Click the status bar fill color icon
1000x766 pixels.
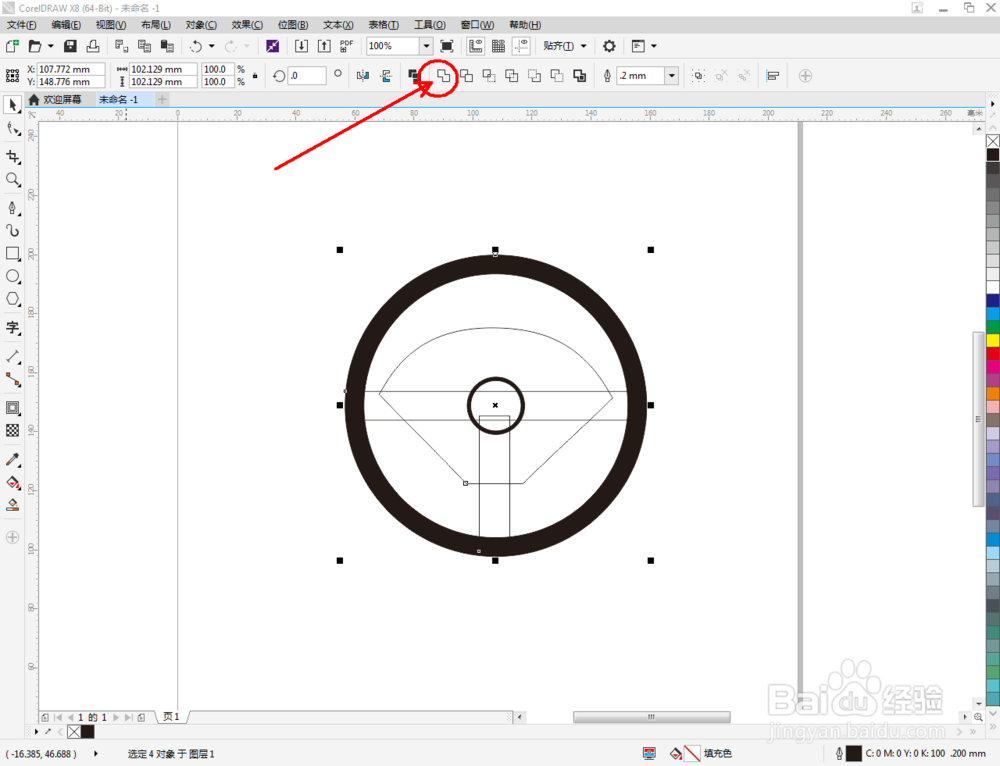[x=676, y=754]
